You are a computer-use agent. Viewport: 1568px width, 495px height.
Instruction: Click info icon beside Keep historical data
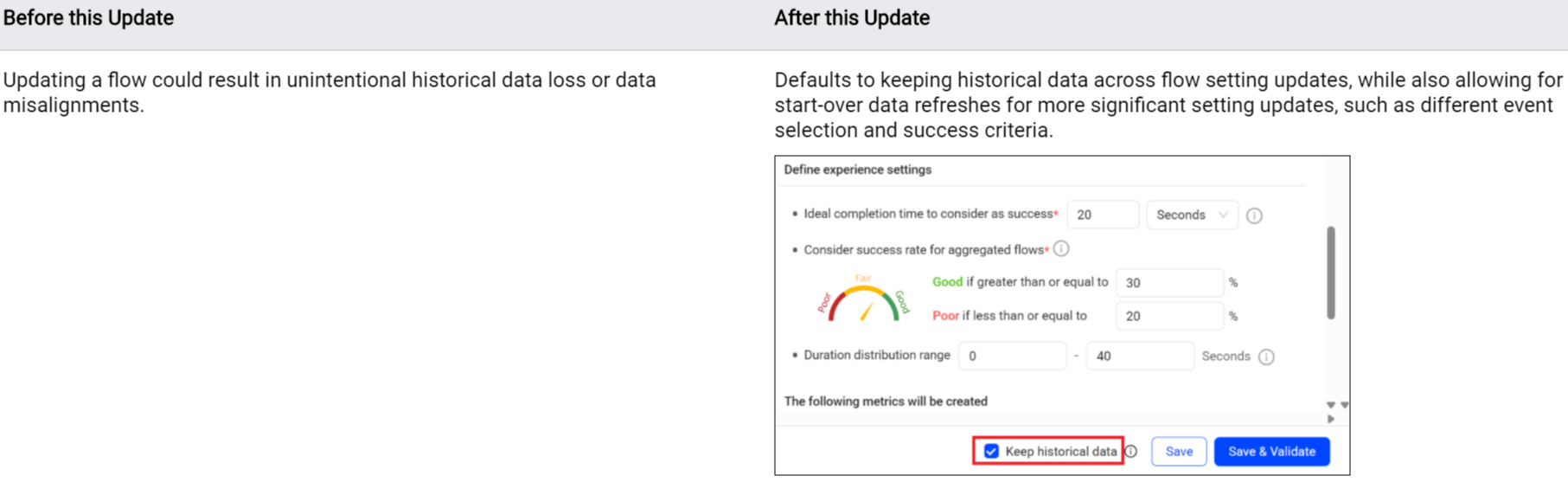pos(1131,451)
